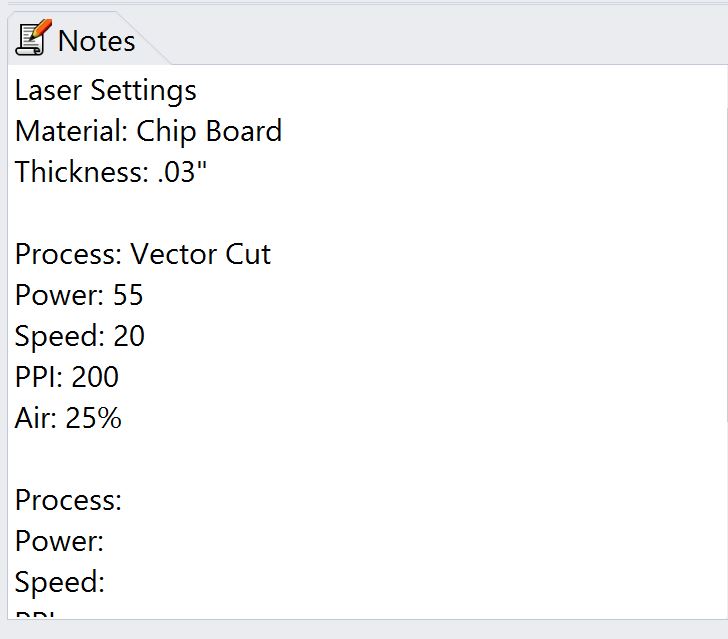Viewport: 728px width, 639px height.
Task: Select the Notes tab label
Action: coord(97,41)
